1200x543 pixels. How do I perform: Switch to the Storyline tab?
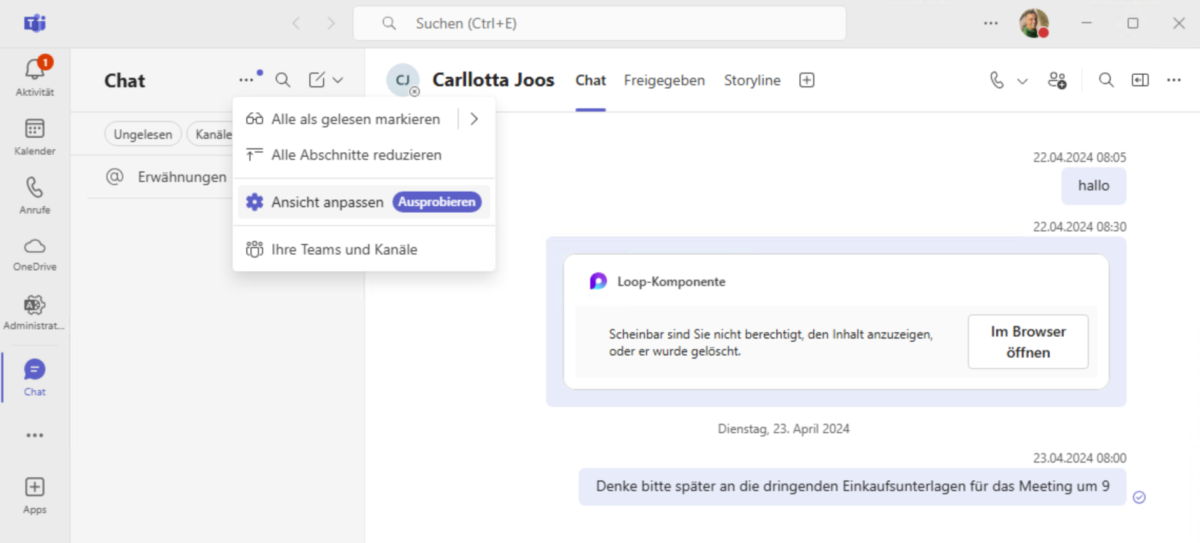pos(752,80)
